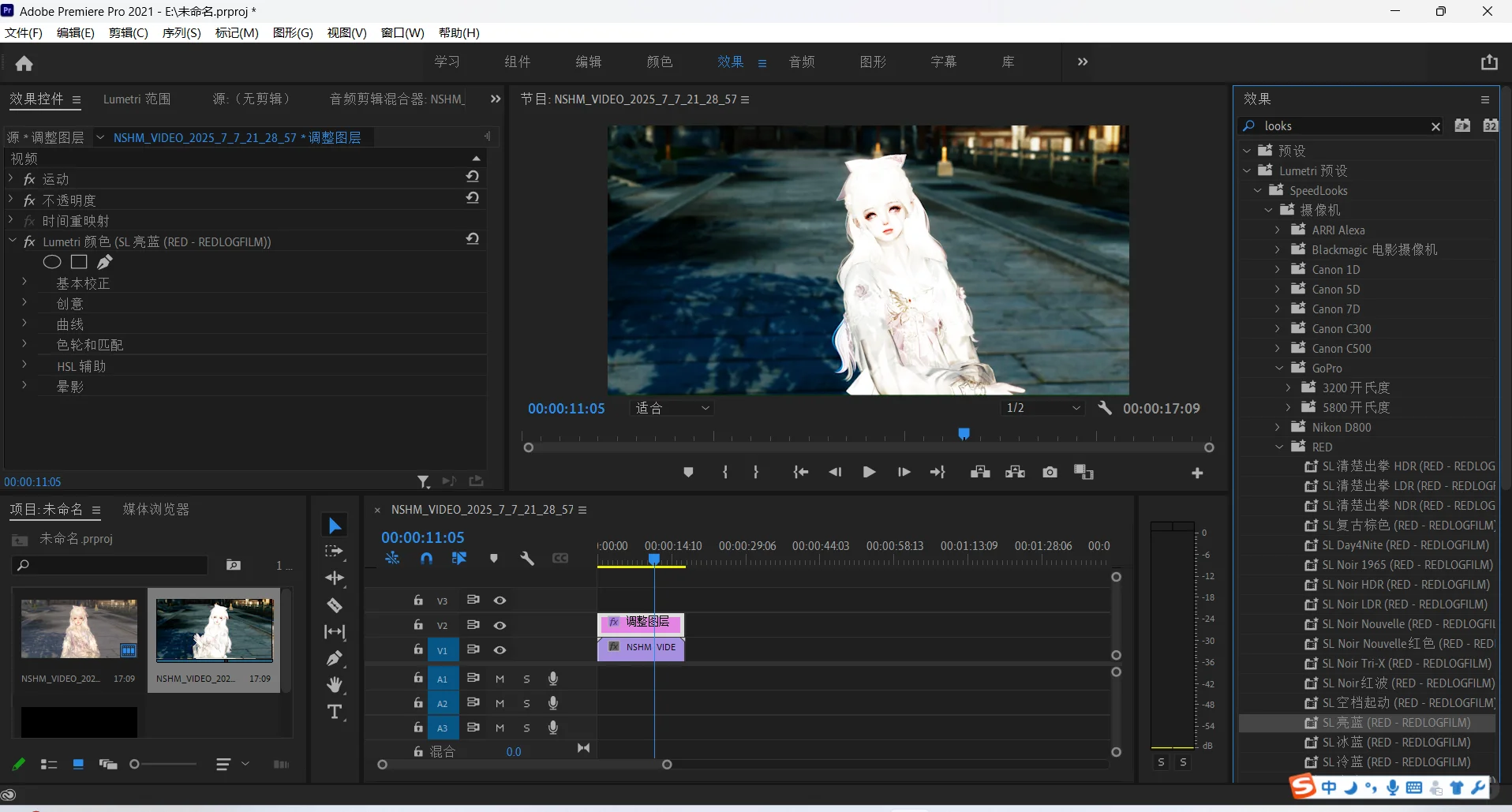
Task: Click the Home icon
Action: [x=24, y=63]
